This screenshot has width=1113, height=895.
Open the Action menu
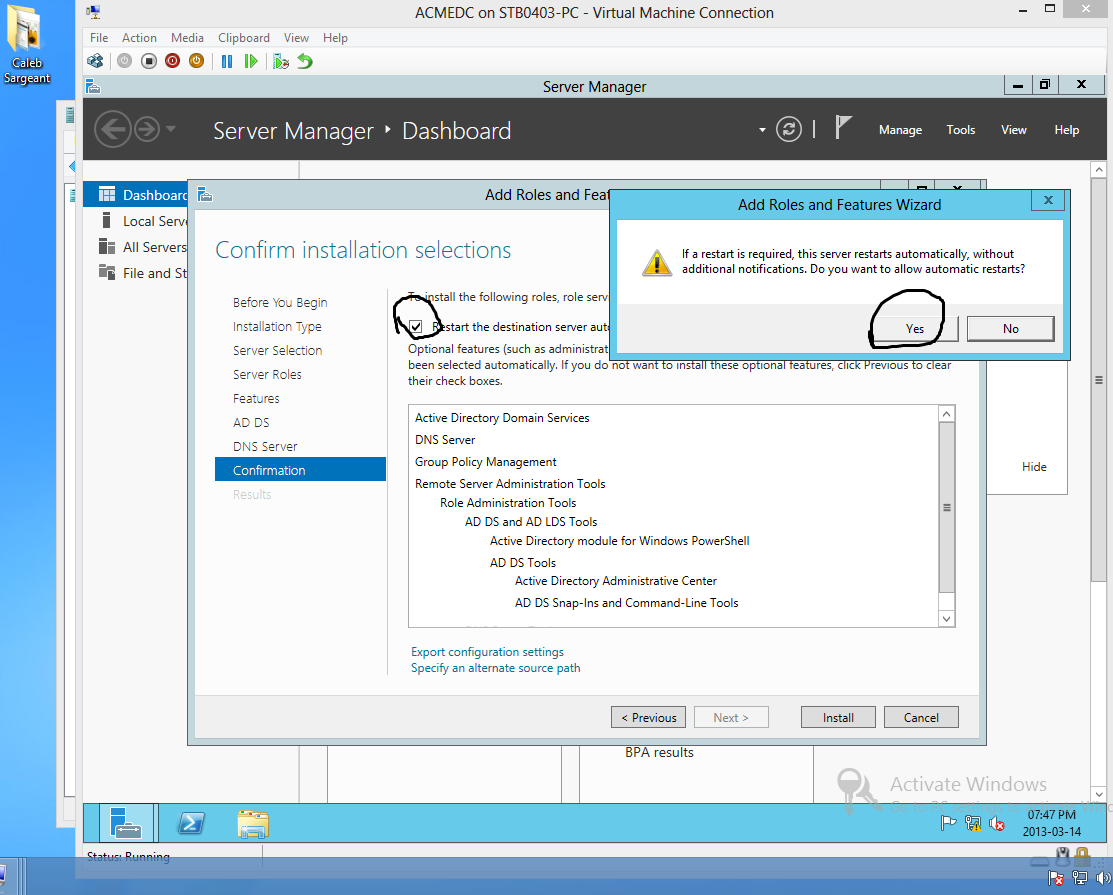click(x=139, y=38)
